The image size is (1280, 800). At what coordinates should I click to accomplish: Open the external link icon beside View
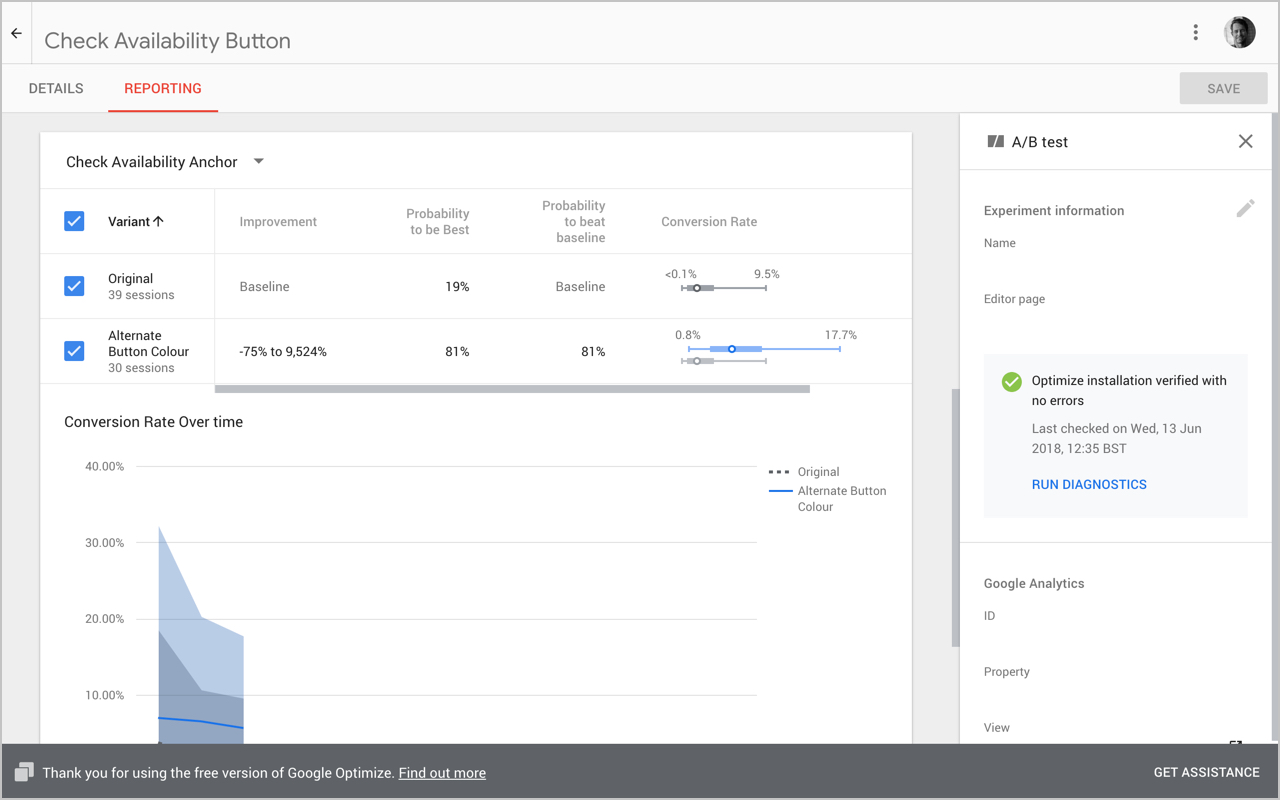tap(1235, 742)
